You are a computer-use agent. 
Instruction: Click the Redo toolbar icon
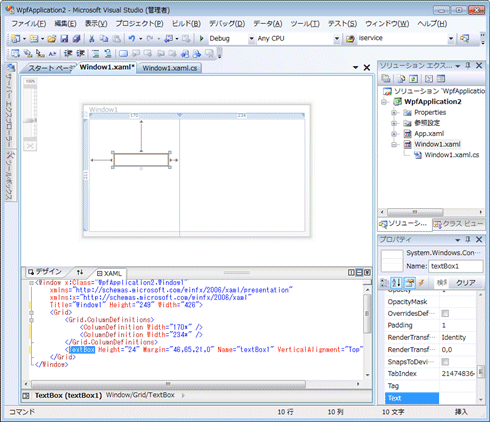click(x=150, y=39)
